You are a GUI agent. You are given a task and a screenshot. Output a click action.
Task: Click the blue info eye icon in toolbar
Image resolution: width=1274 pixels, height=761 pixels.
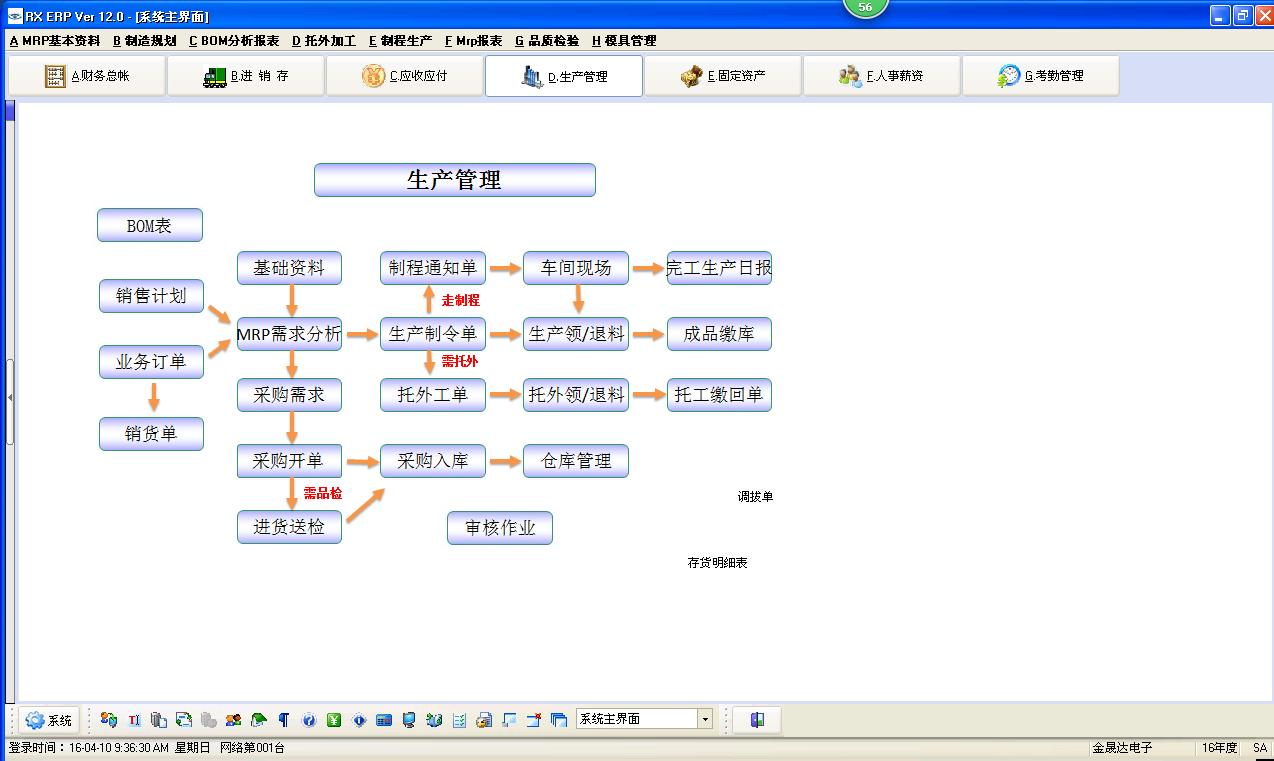tap(359, 720)
